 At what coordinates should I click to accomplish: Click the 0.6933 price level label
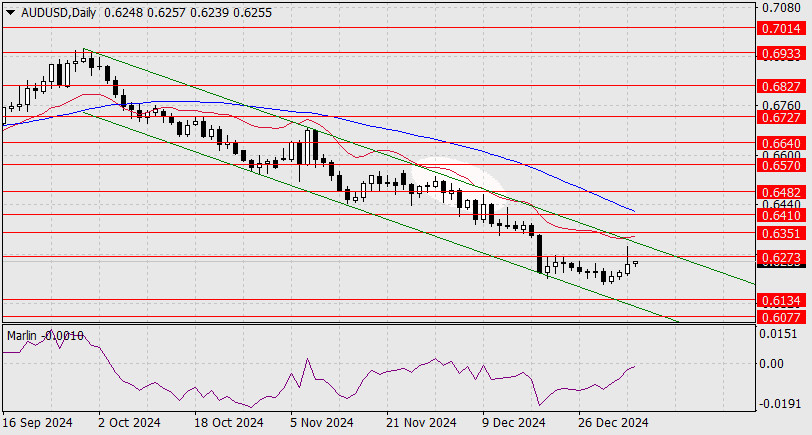781,53
